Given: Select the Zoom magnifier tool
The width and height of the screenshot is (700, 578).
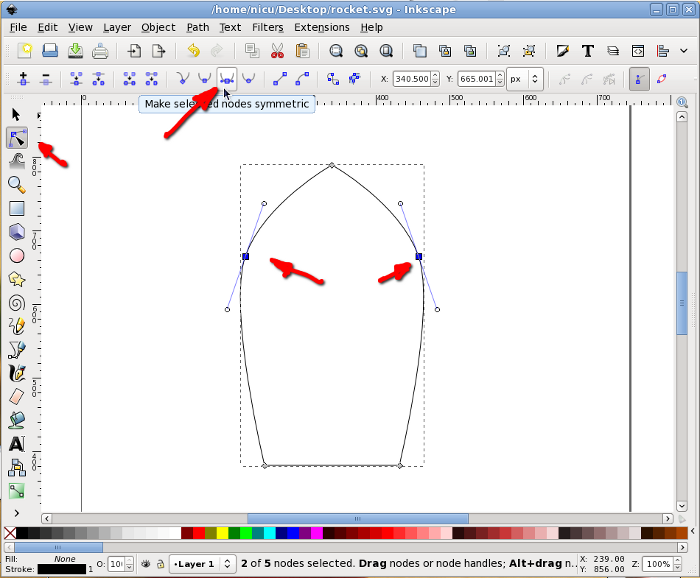Looking at the screenshot, I should pos(17,185).
